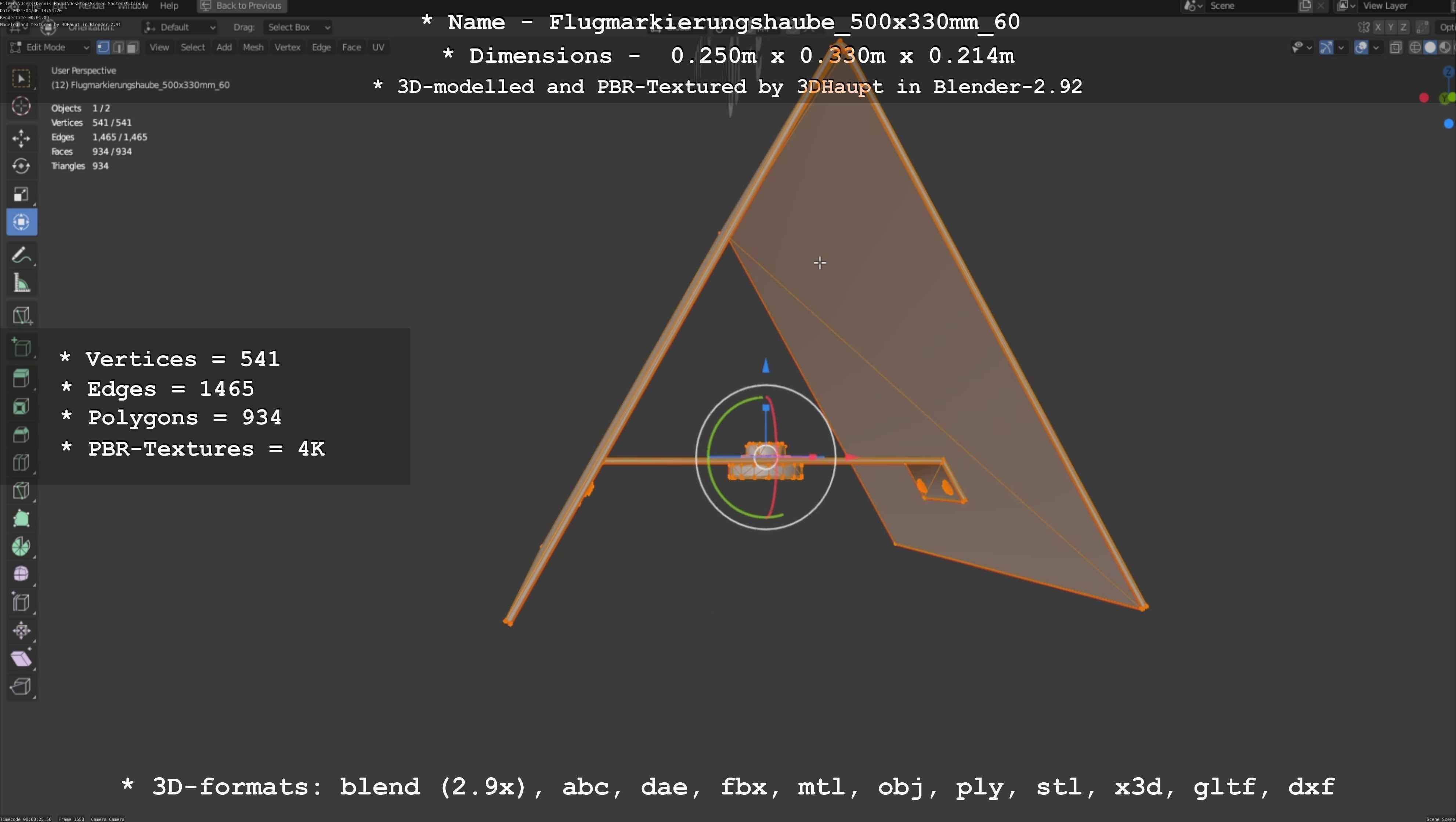This screenshot has height=822, width=1456.
Task: Open the Face menu
Action: pos(351,47)
